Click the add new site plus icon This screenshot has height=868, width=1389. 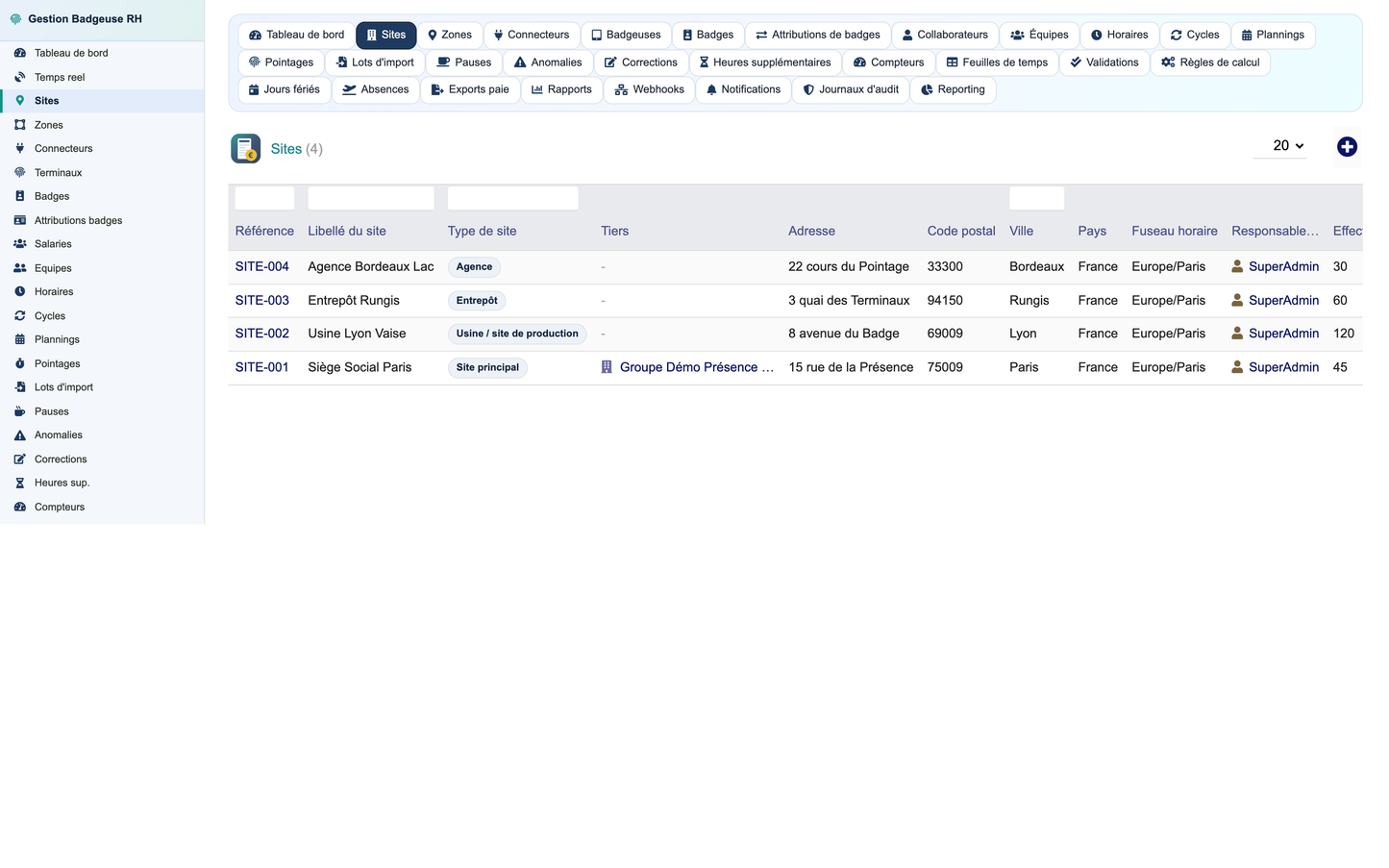(x=1347, y=146)
